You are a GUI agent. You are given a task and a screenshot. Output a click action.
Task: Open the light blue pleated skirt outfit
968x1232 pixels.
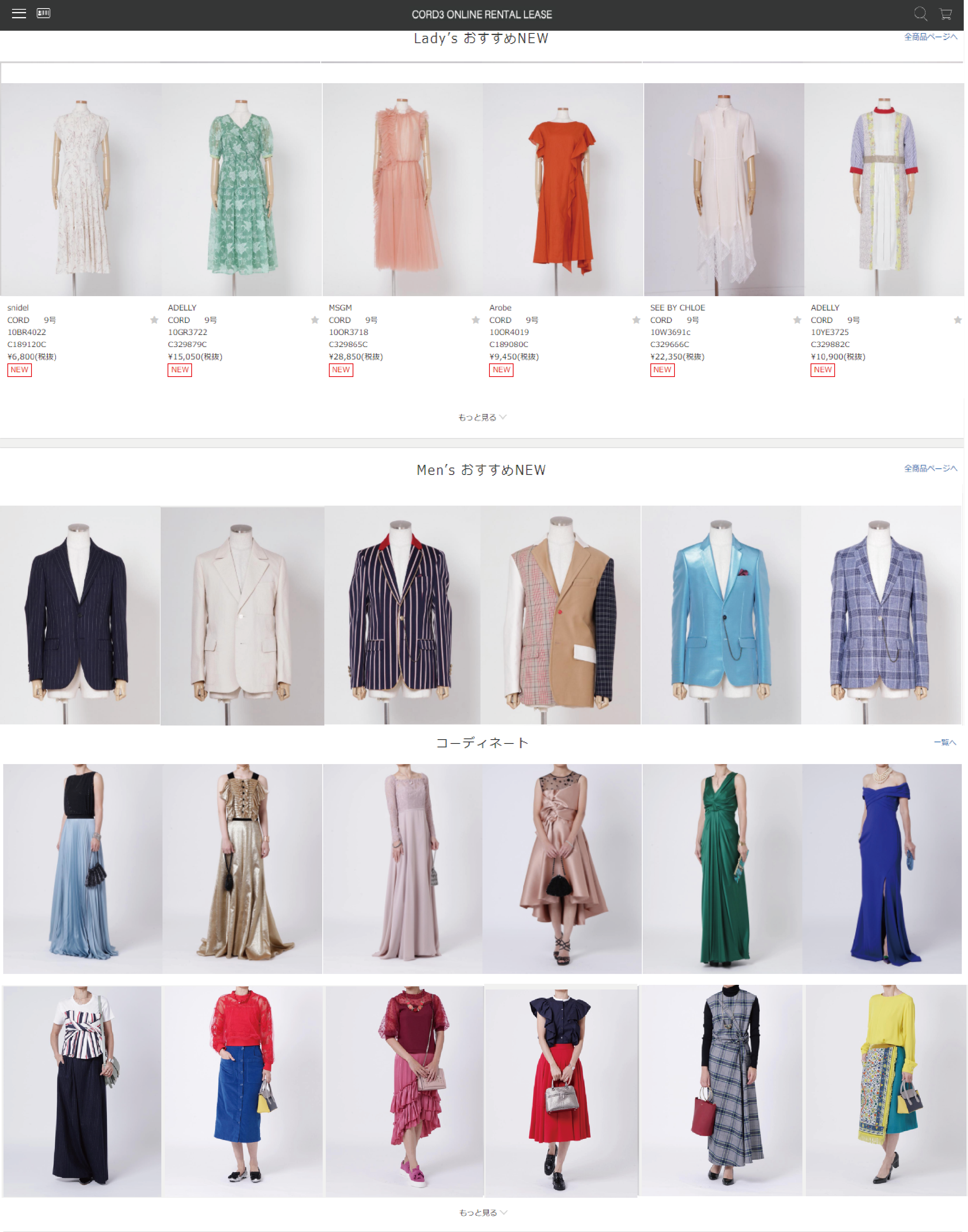pos(83,869)
